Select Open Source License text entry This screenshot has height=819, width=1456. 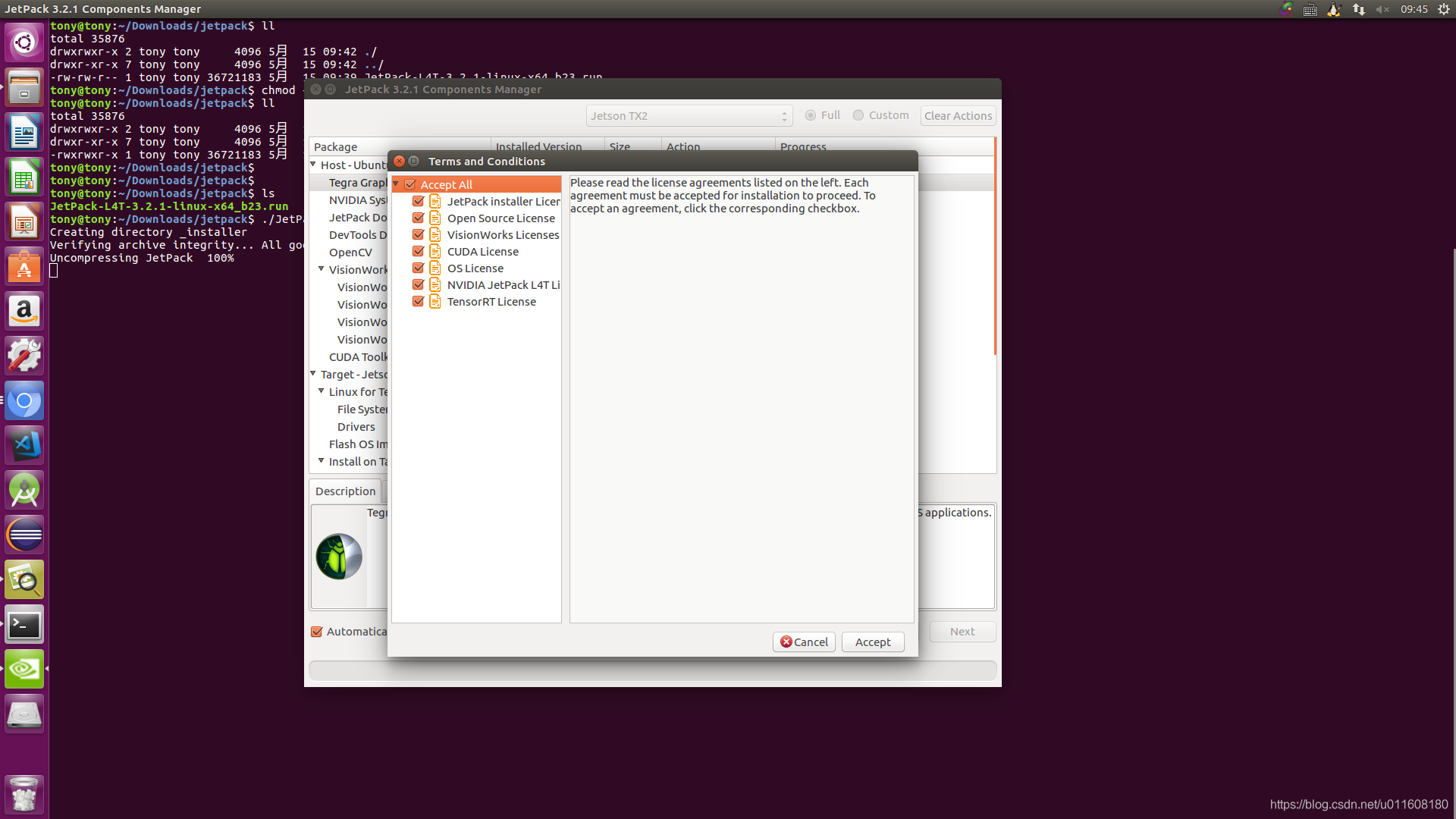pyautogui.click(x=500, y=218)
